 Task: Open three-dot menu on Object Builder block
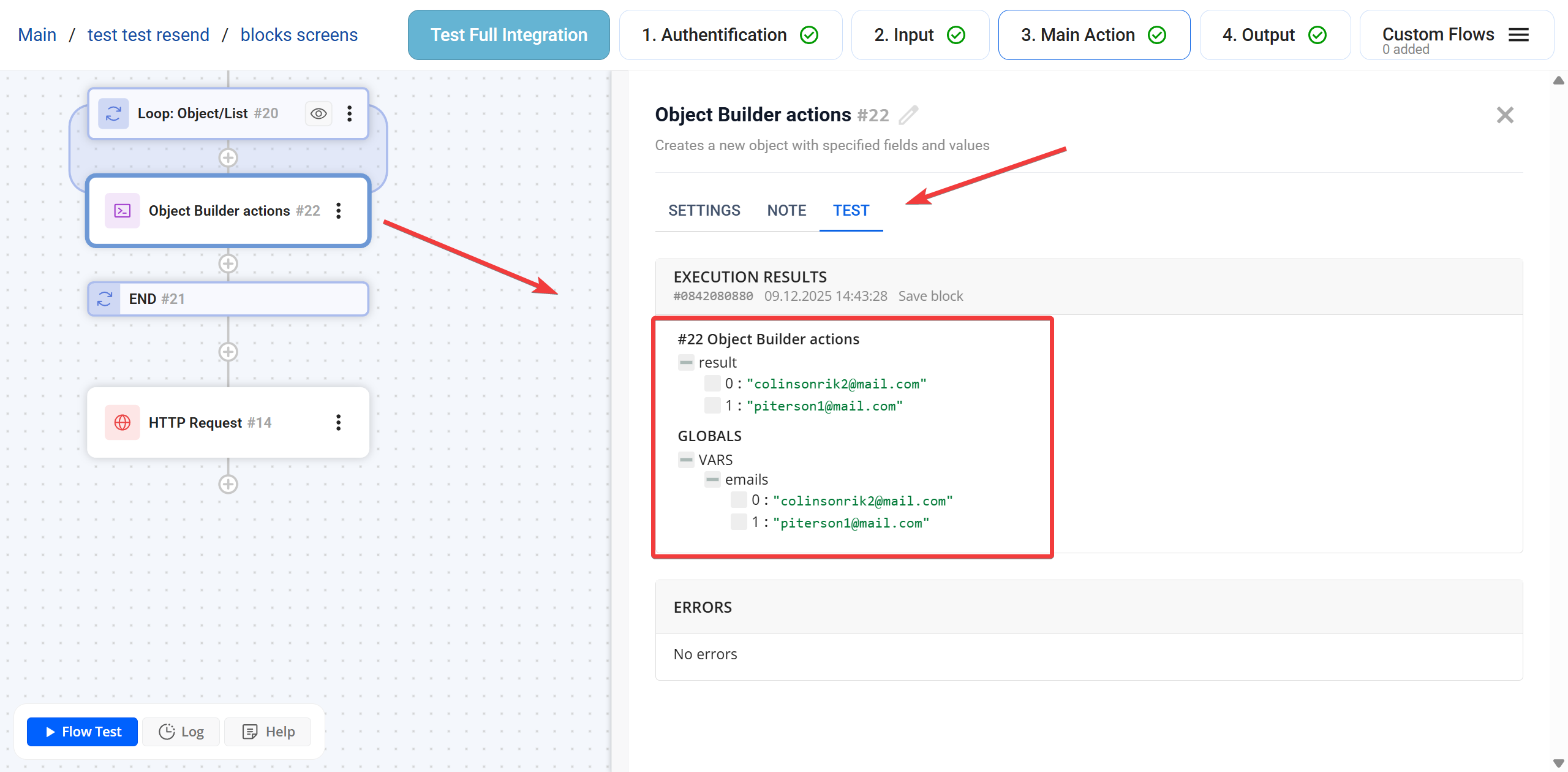pyautogui.click(x=338, y=211)
